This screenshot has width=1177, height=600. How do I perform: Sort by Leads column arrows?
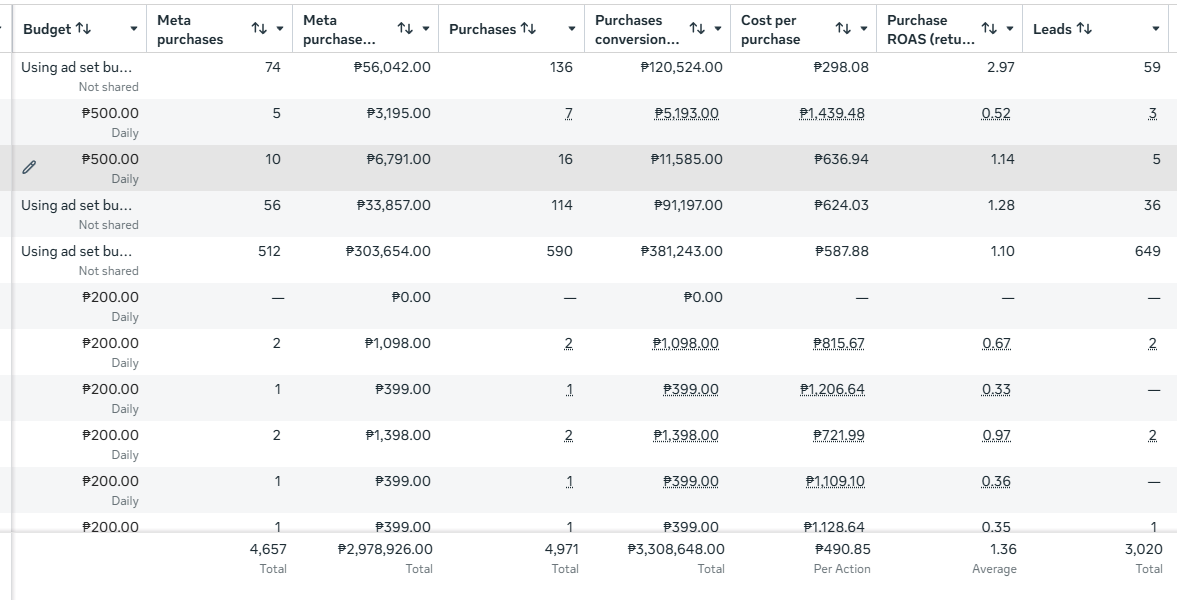[x=1084, y=29]
